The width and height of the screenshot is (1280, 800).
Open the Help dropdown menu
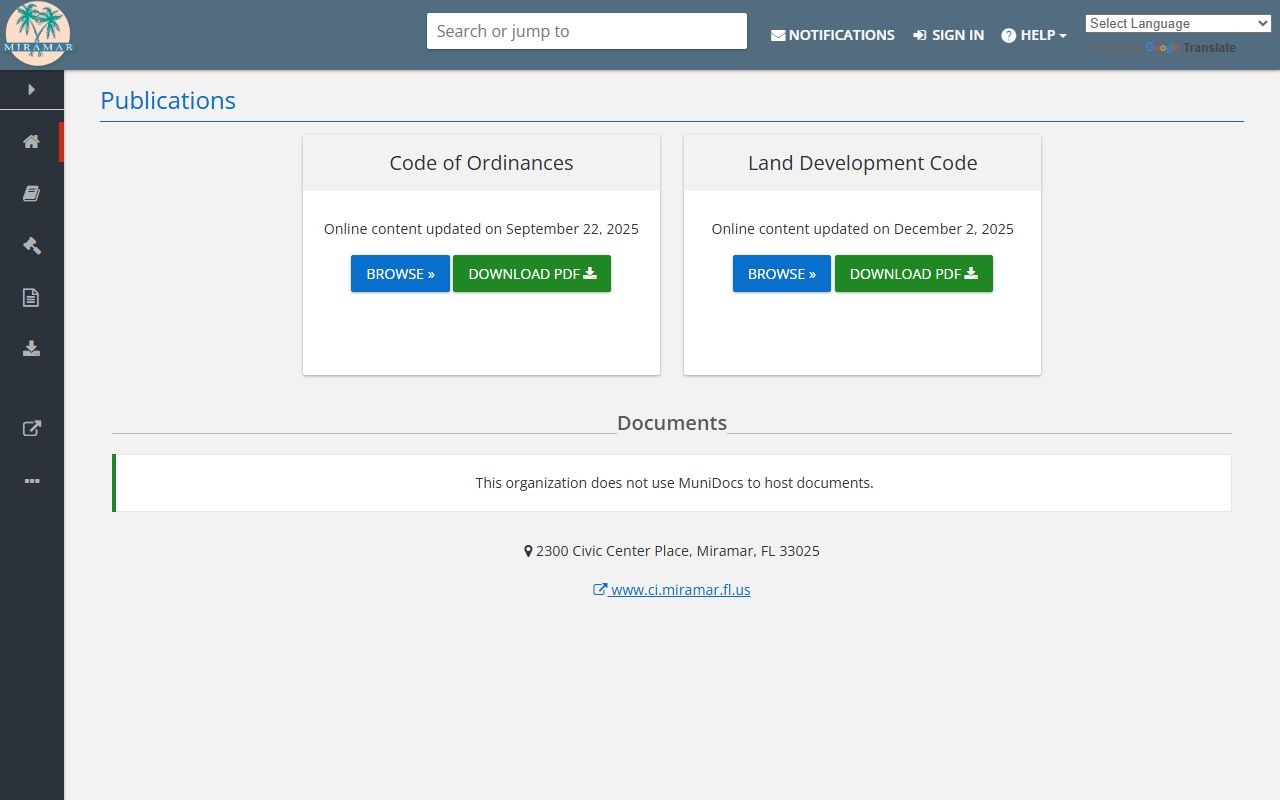click(1034, 35)
